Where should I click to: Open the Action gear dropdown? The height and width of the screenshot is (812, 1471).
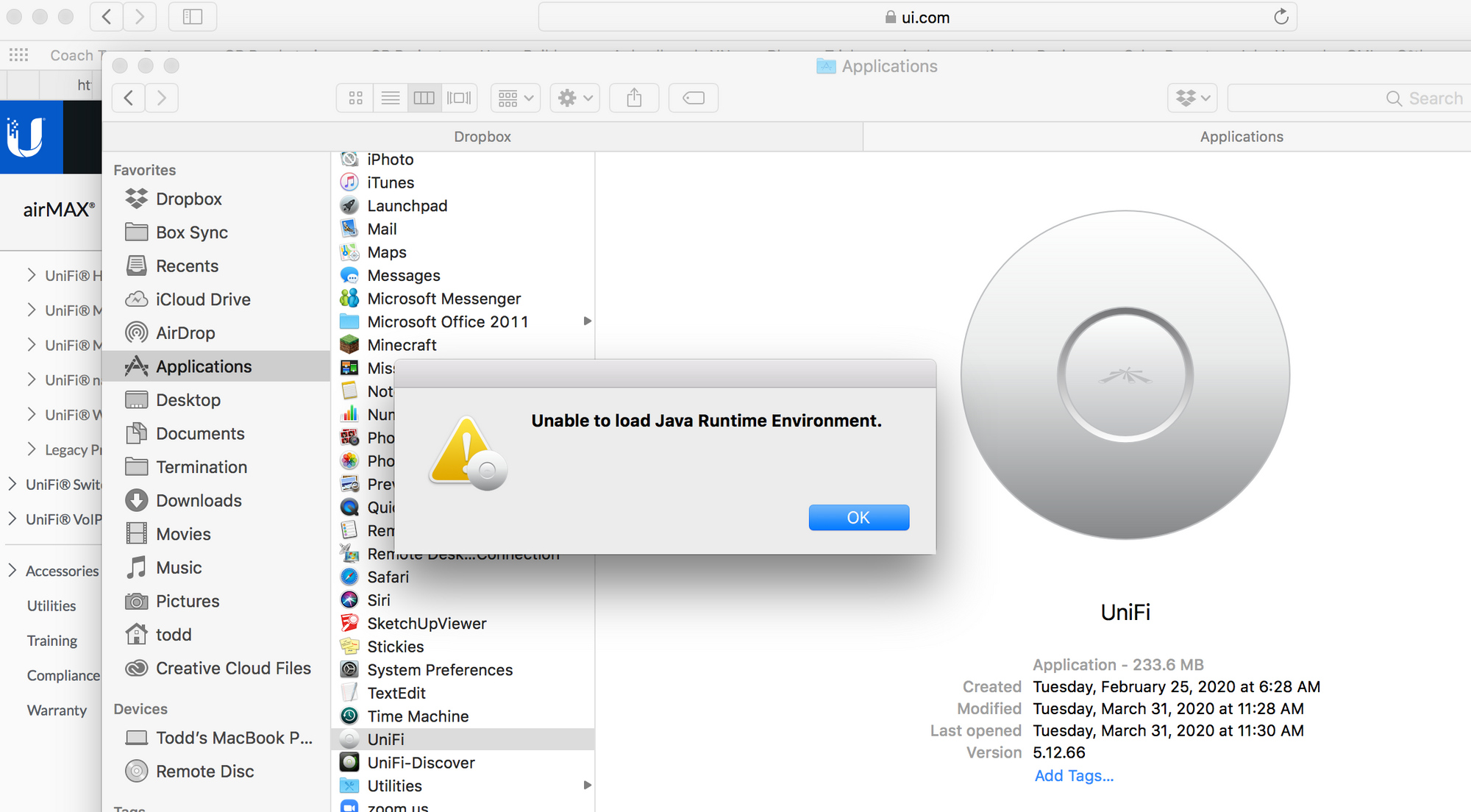pos(575,98)
